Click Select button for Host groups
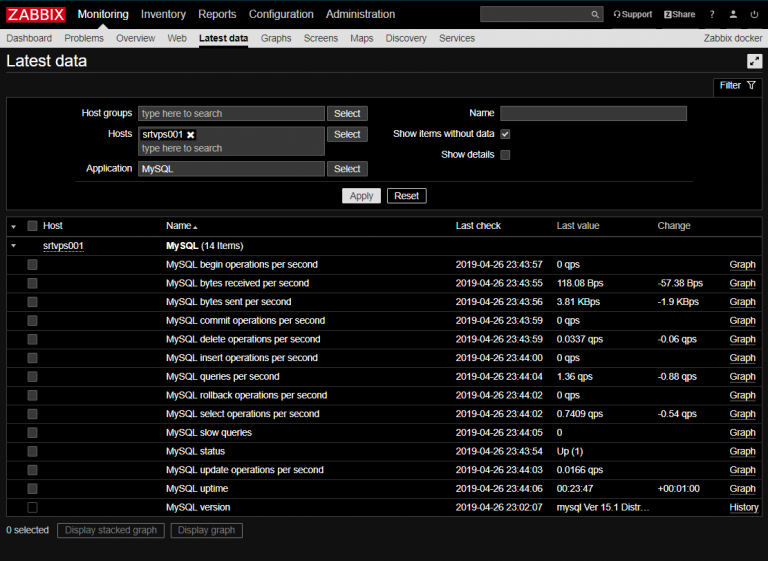 click(347, 114)
